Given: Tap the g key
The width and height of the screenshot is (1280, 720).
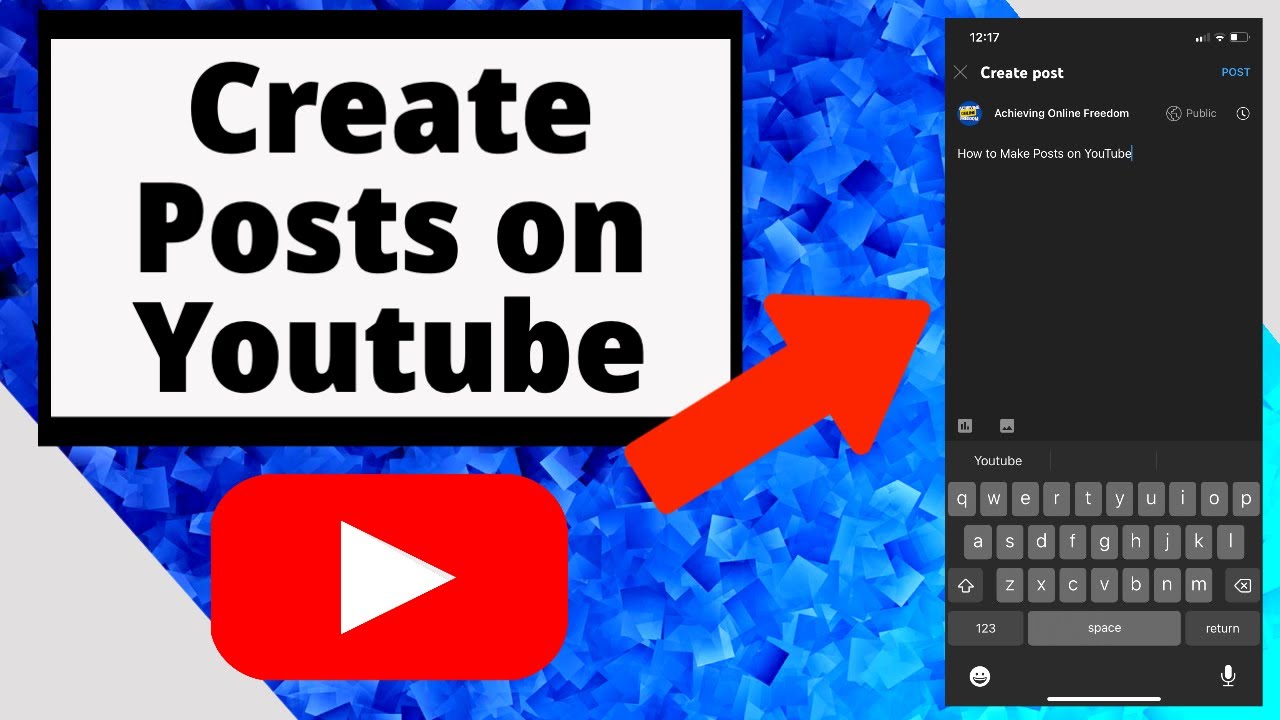Looking at the screenshot, I should [1104, 542].
